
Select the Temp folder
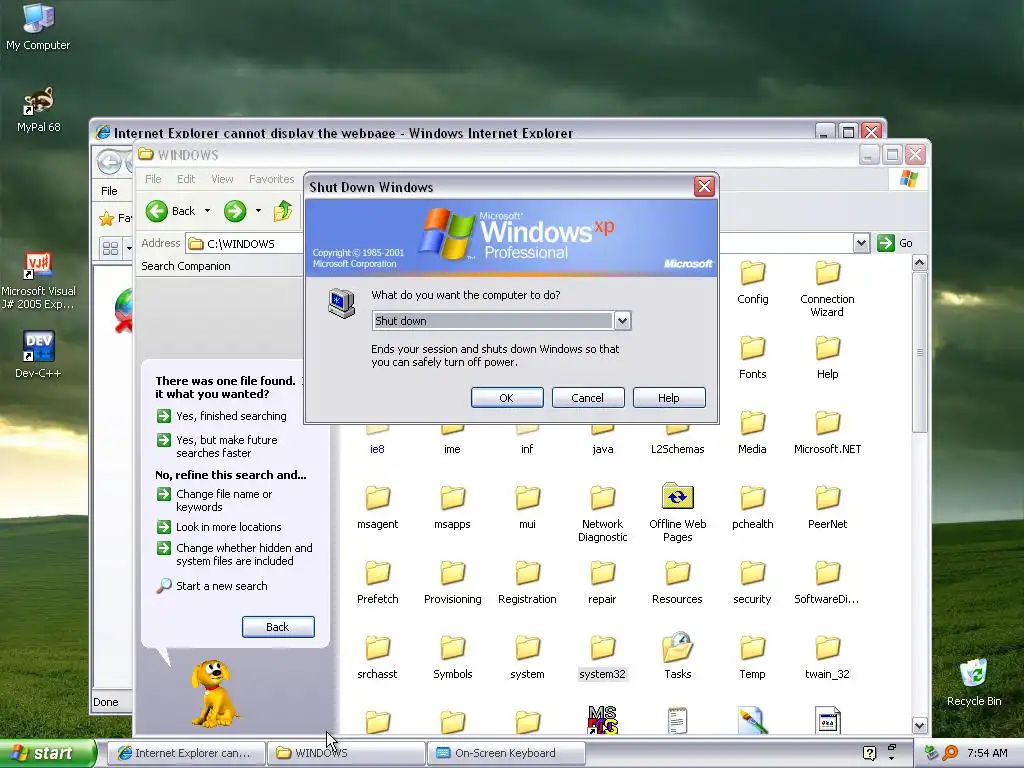752,658
